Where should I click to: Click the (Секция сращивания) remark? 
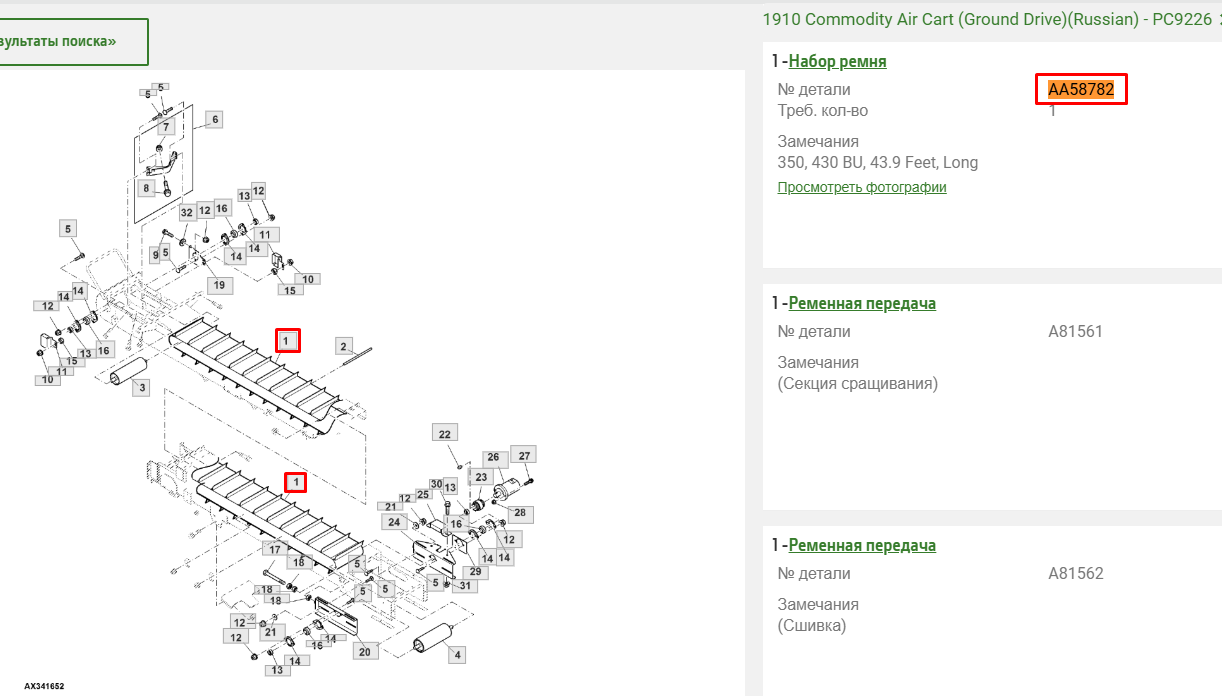[x=857, y=383]
